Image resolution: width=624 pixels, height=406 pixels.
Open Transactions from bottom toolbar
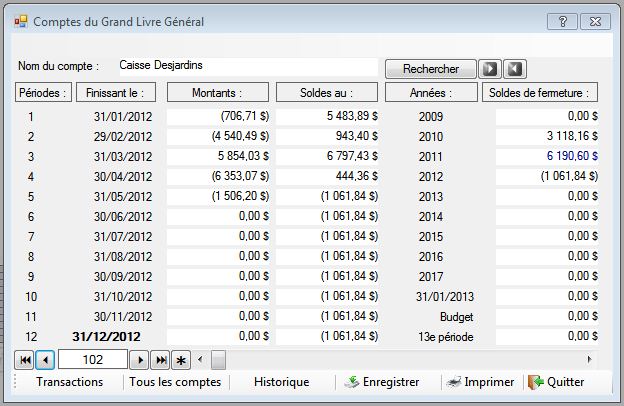(x=70, y=382)
